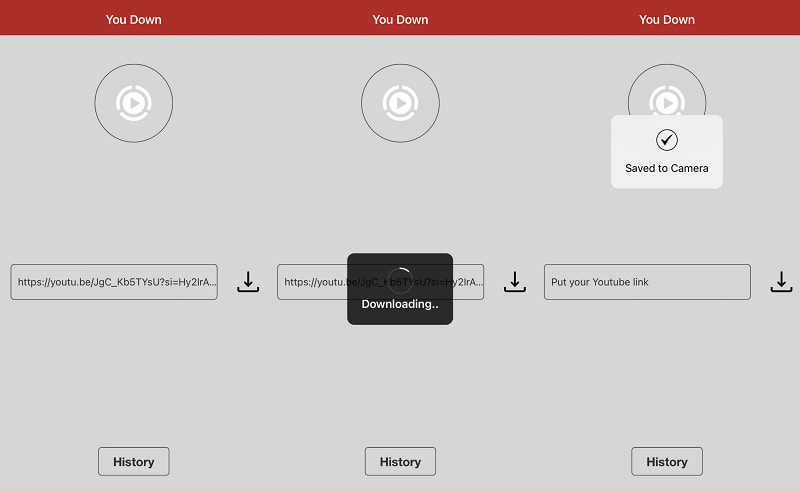Viewport: 800px width, 492px height.
Task: Focus the middle panel's YouTube URL field
Action: pos(312,282)
